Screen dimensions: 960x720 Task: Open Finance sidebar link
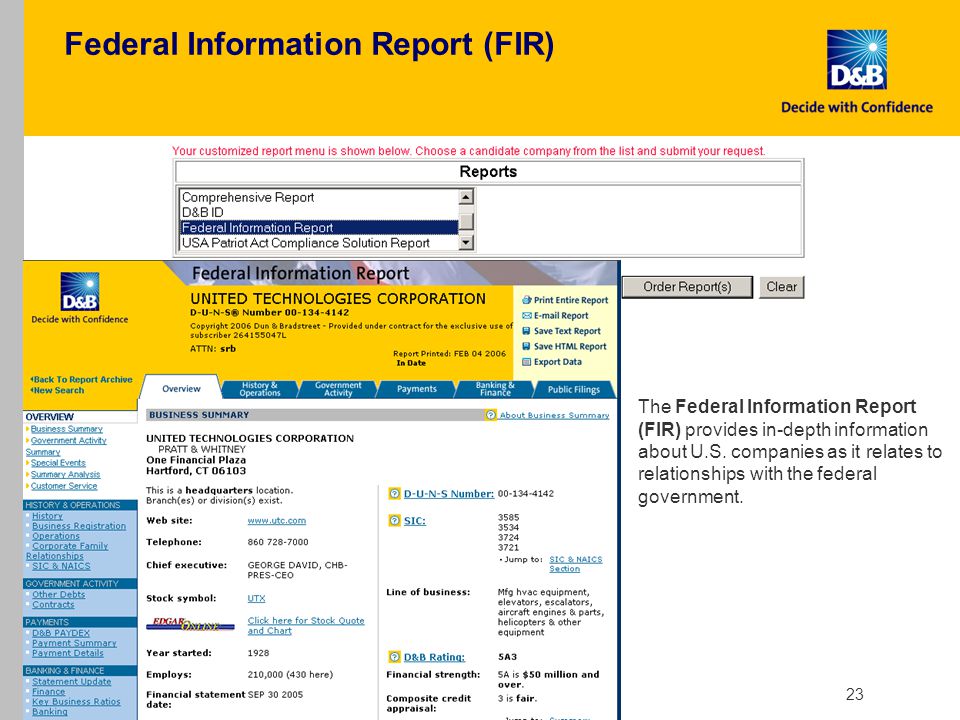coord(48,691)
